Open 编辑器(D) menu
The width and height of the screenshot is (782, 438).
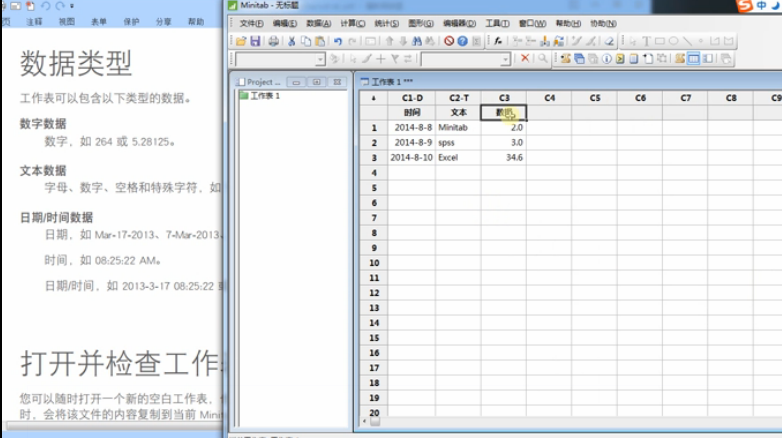459,23
